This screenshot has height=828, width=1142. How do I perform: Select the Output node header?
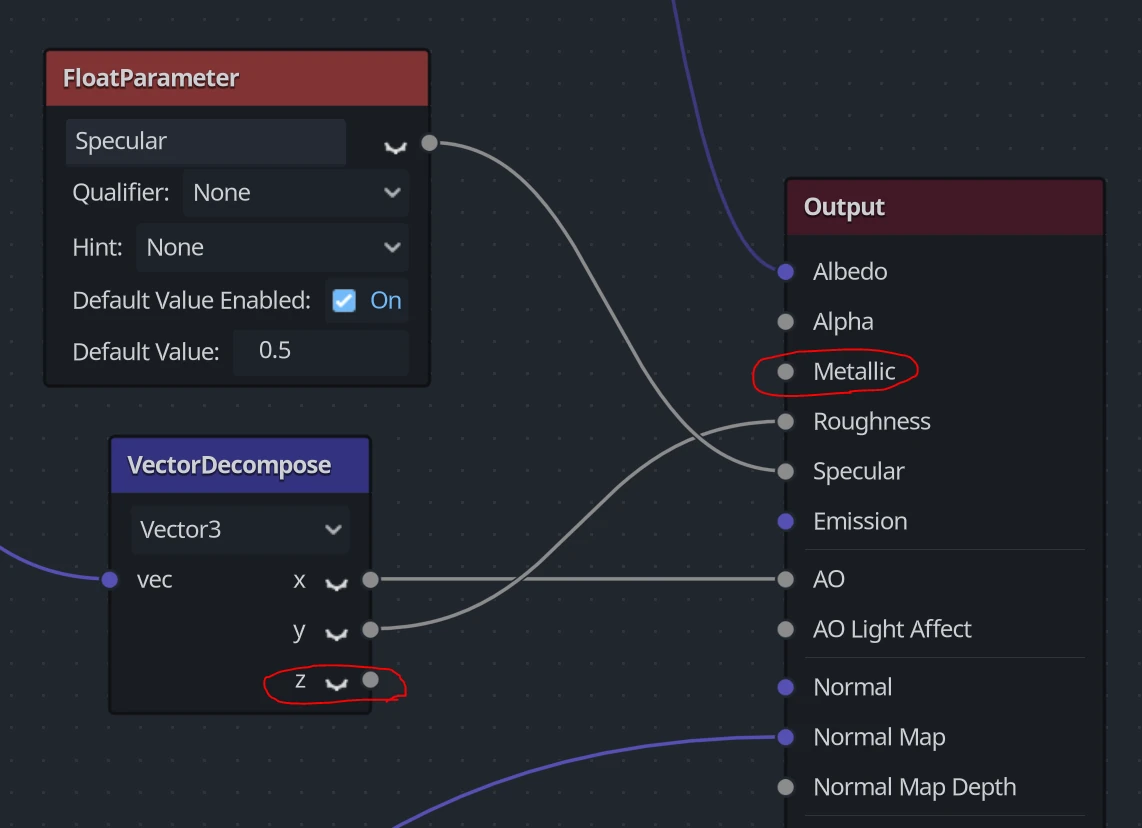tap(944, 207)
